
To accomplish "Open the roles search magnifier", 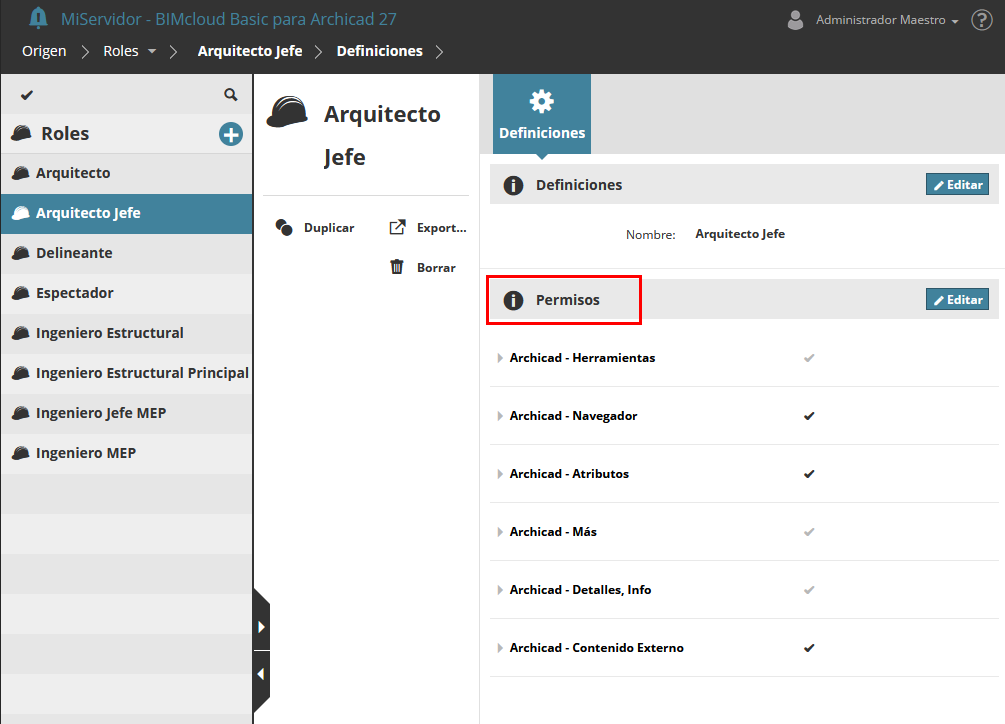I will 231,95.
